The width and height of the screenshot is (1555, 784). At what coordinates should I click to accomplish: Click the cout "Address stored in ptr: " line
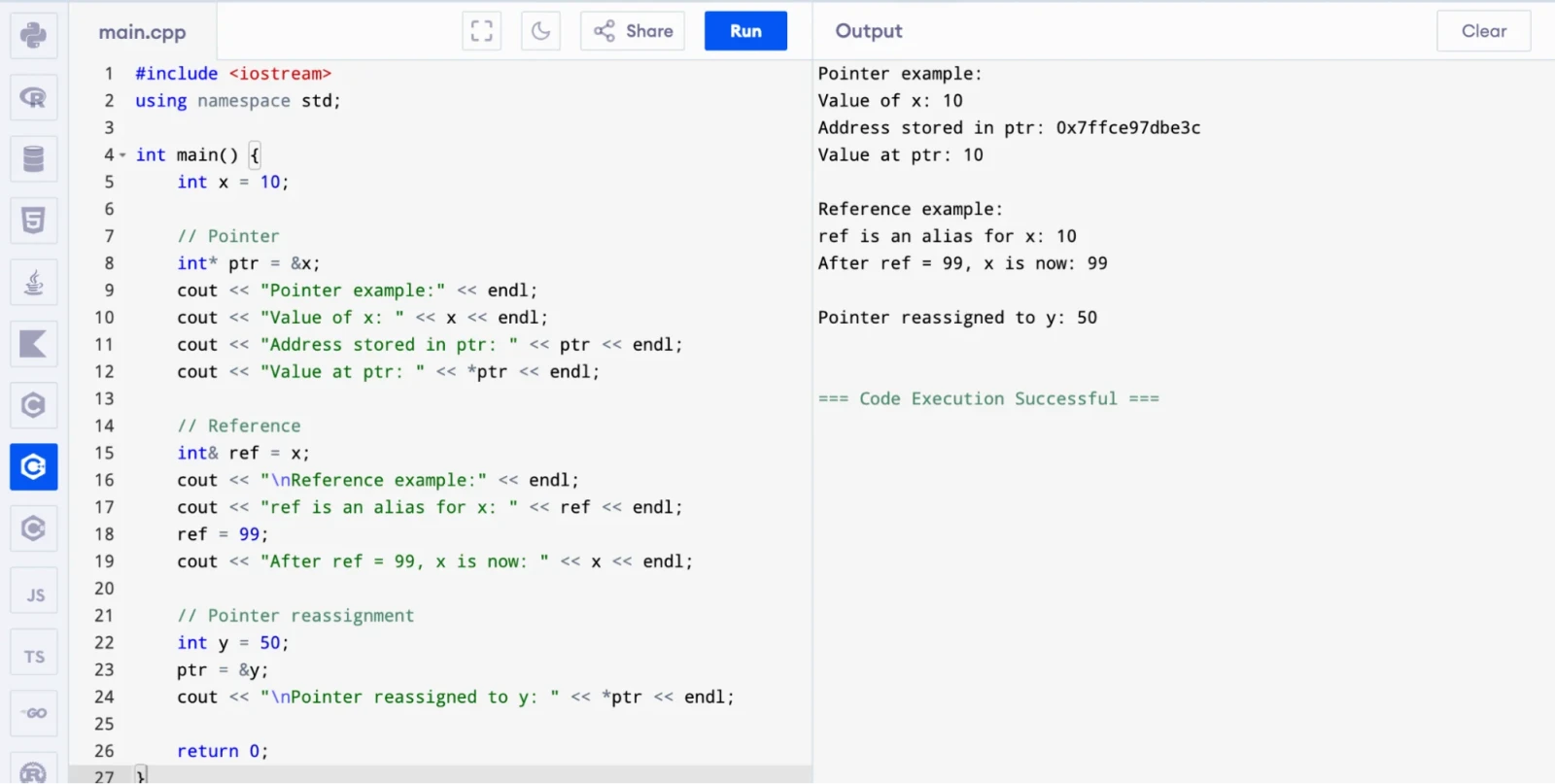coord(430,345)
